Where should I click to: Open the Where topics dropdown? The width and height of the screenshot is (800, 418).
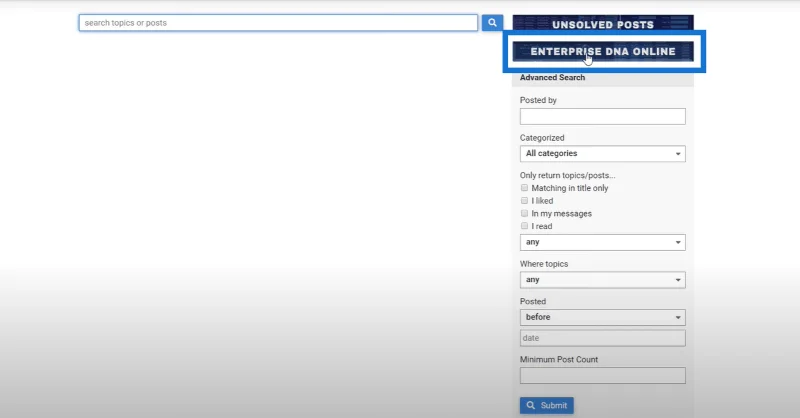603,280
